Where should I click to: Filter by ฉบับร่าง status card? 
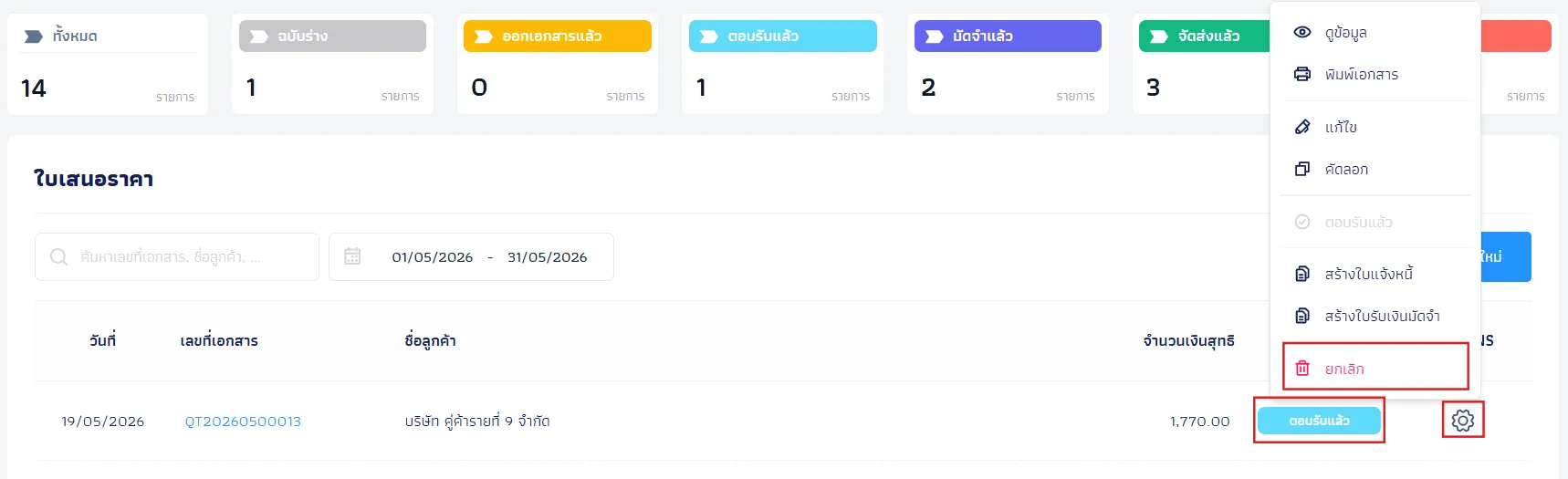coord(332,63)
